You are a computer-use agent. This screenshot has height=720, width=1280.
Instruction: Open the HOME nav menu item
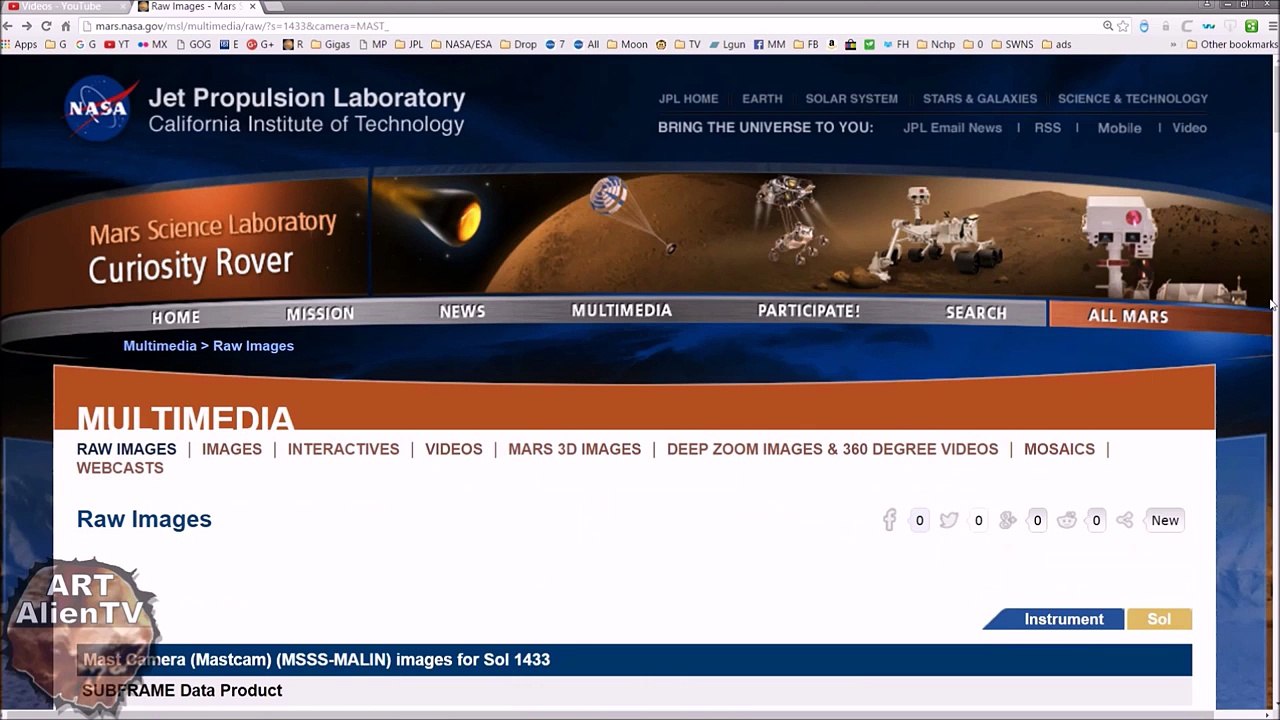176,317
